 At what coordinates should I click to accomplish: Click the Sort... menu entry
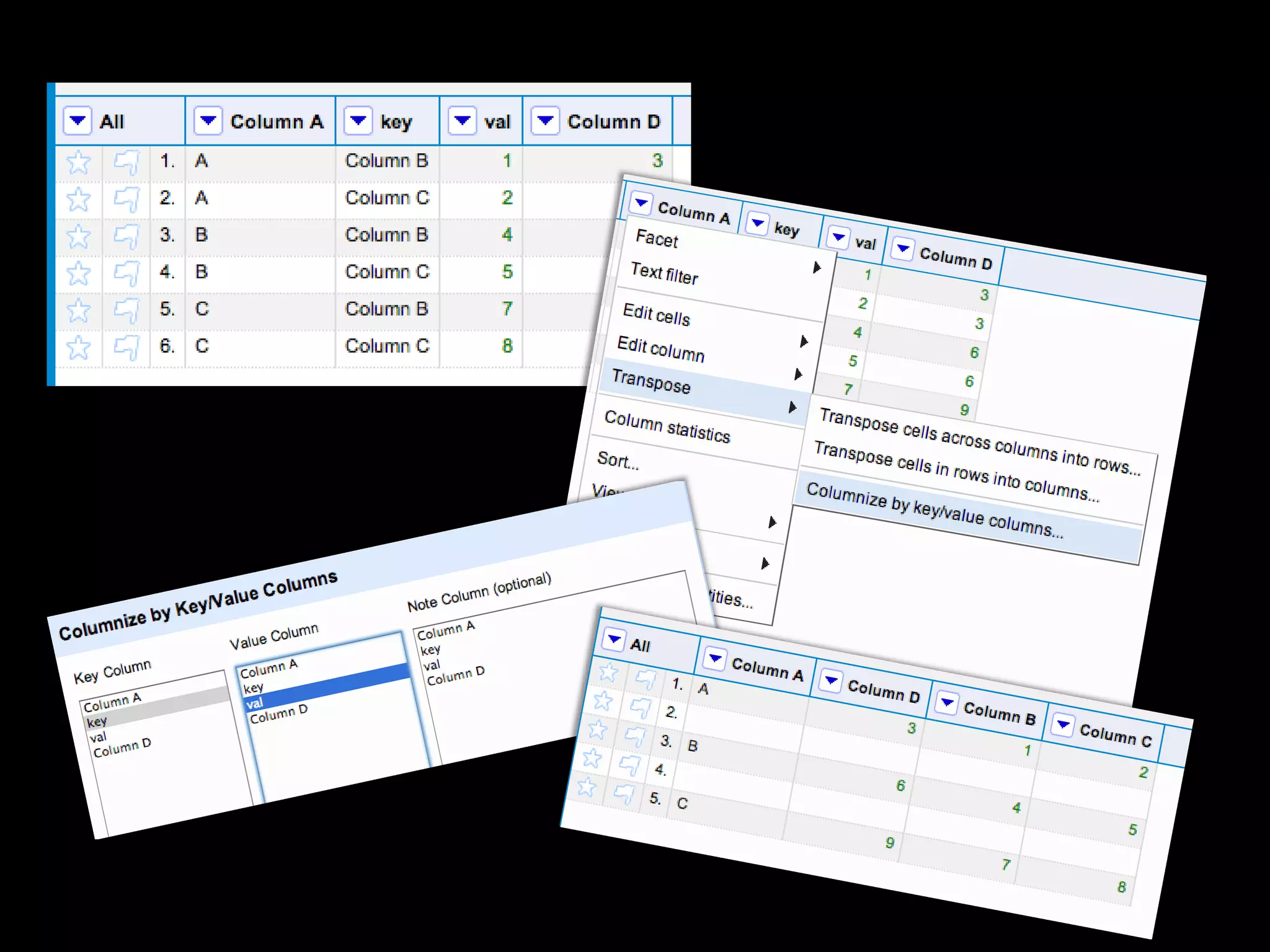(x=617, y=461)
